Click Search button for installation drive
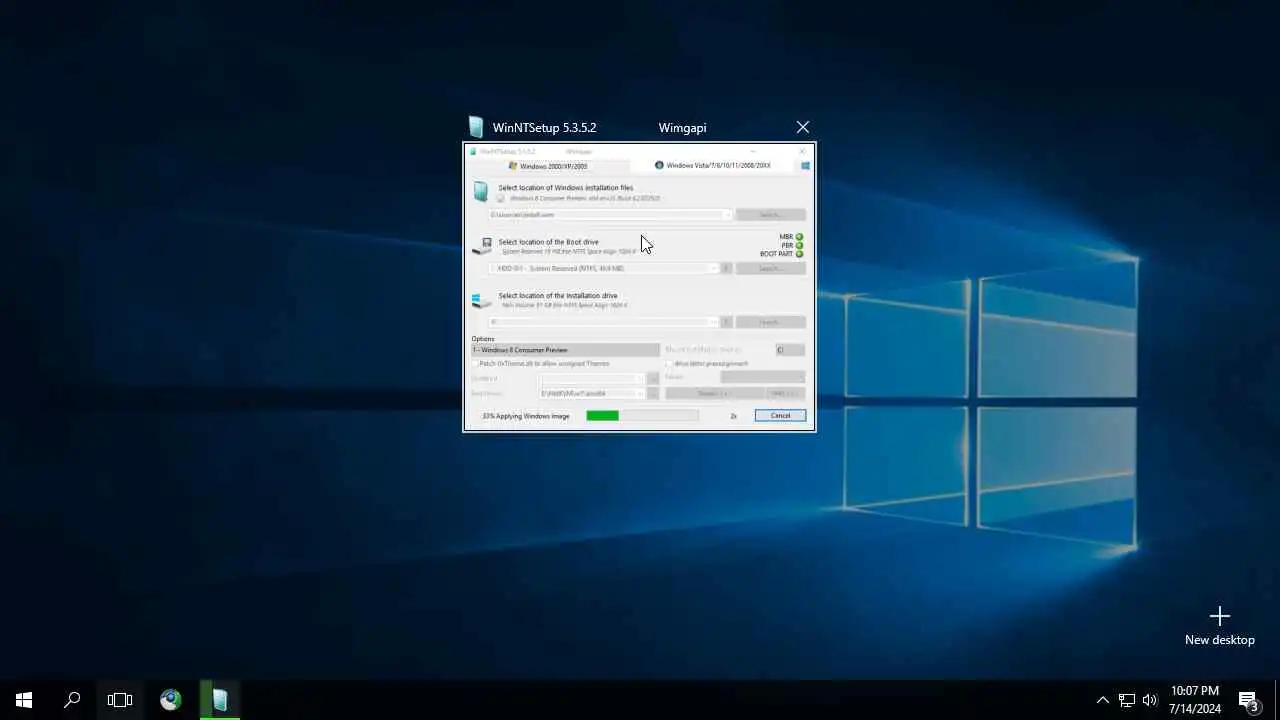Image resolution: width=1280 pixels, height=720 pixels. [770, 322]
